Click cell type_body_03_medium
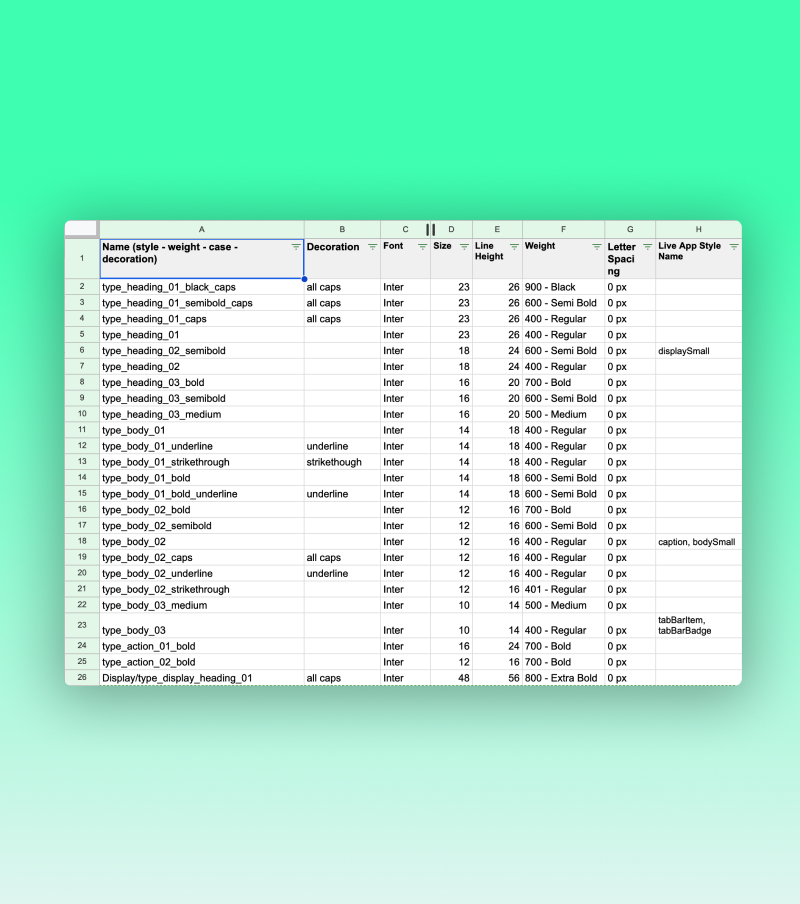Viewport: 800px width, 904px height. (202, 605)
